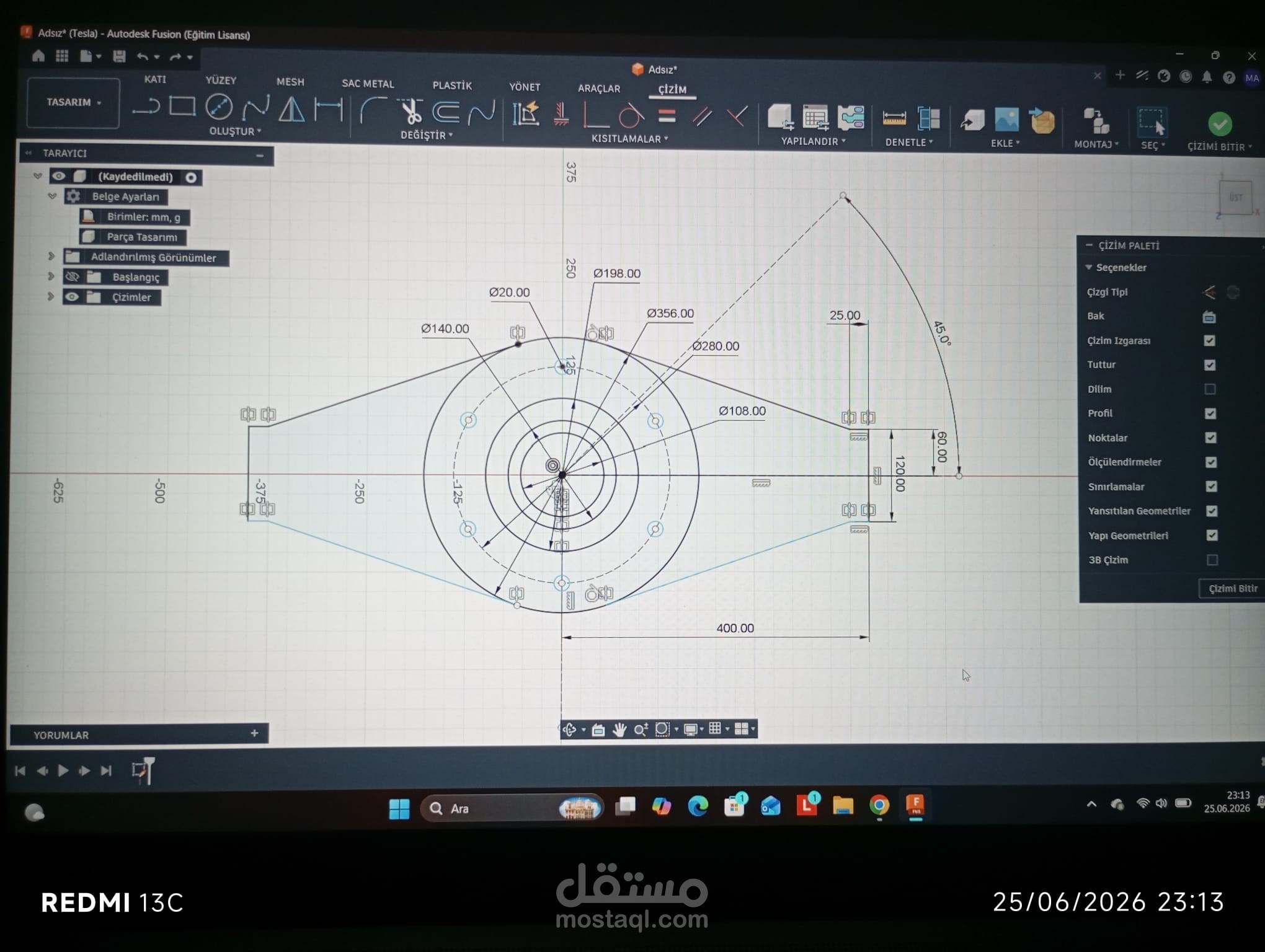Click the Insert canvas image icon
The height and width of the screenshot is (952, 1265).
(x=1006, y=120)
